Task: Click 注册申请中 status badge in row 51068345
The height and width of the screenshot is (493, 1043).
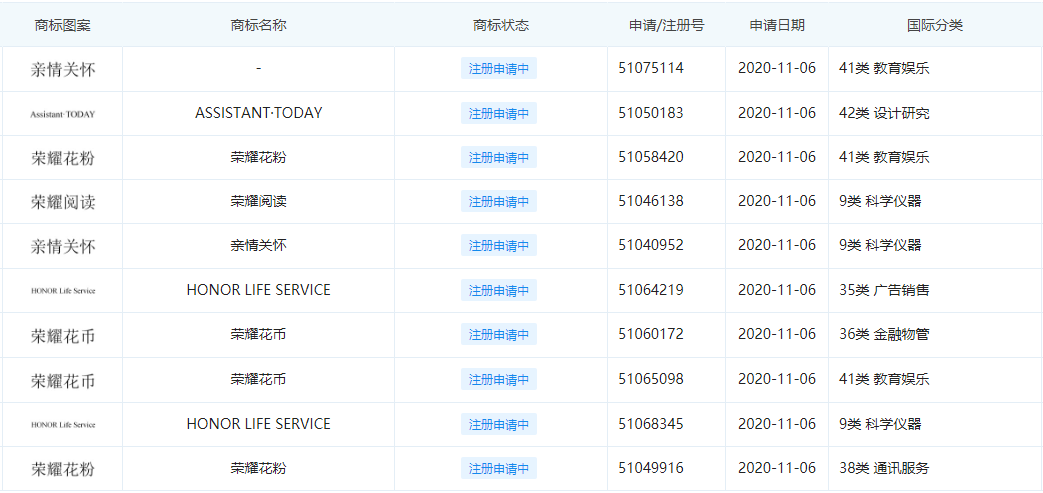Action: [499, 424]
